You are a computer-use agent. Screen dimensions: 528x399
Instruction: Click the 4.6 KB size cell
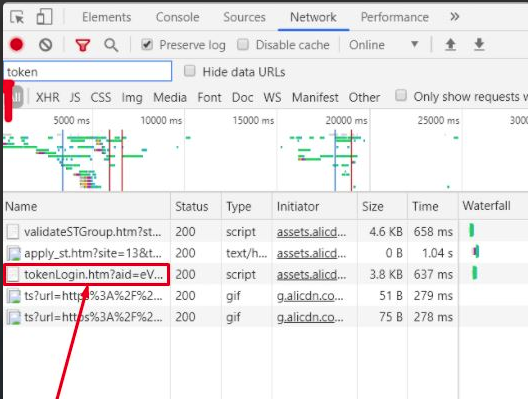point(386,232)
